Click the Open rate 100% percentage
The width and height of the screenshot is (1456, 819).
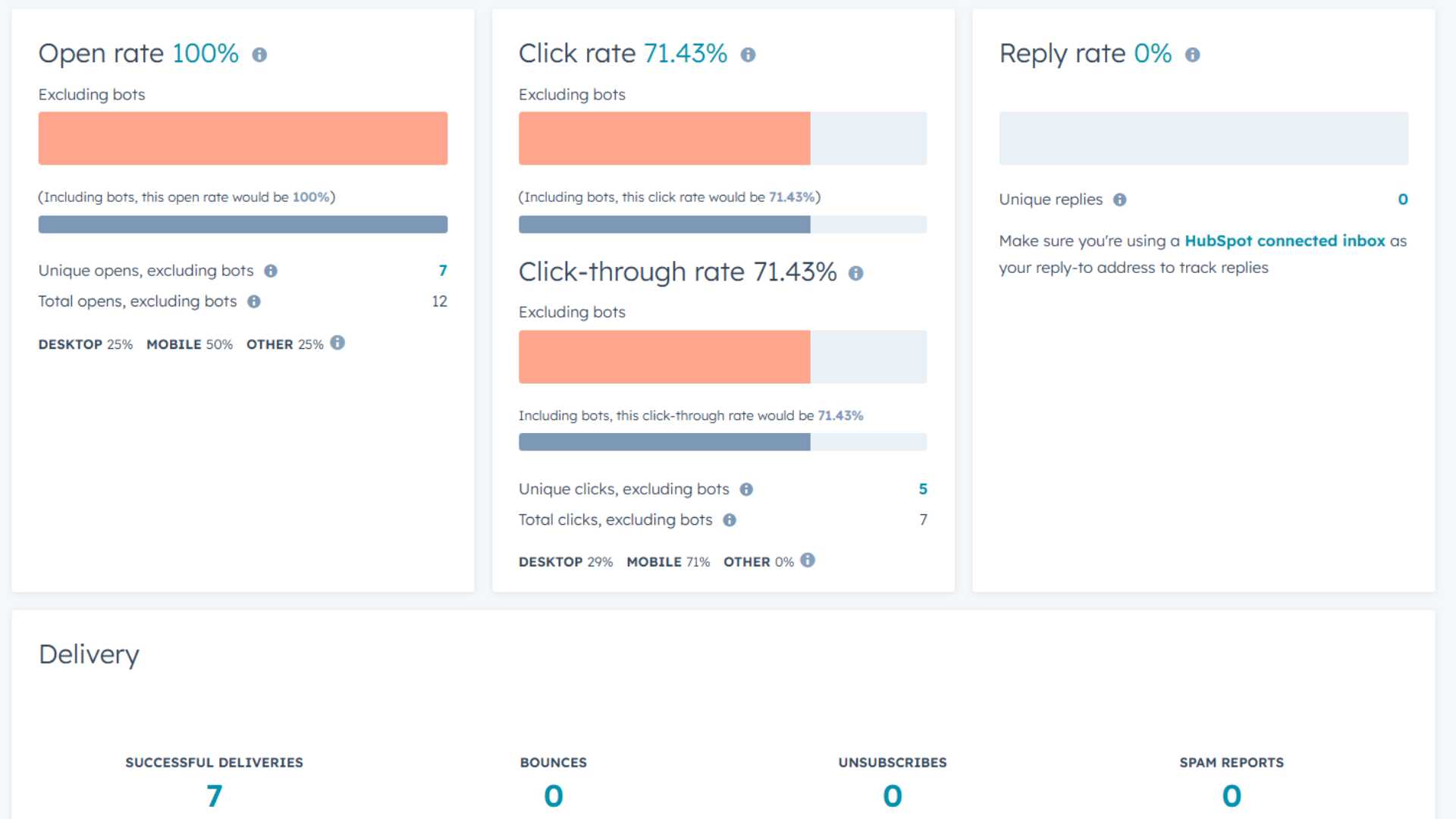pos(206,54)
